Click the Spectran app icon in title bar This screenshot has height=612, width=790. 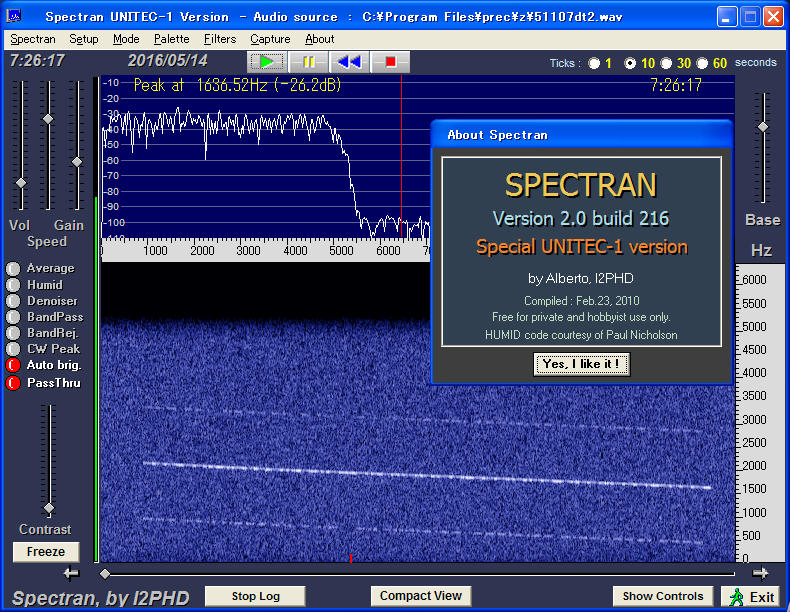[x=14, y=16]
